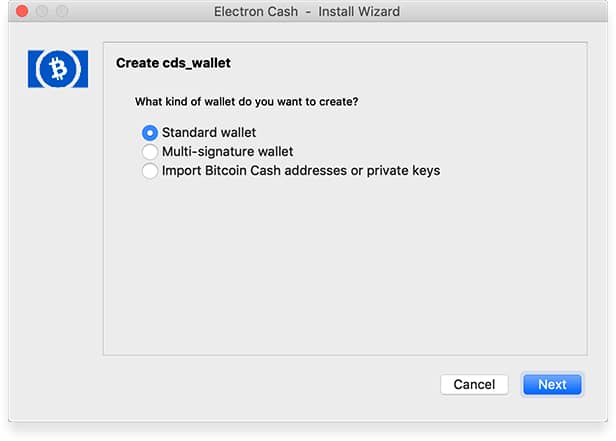
Task: Close the Install Wizard with the red button
Action: [22, 11]
